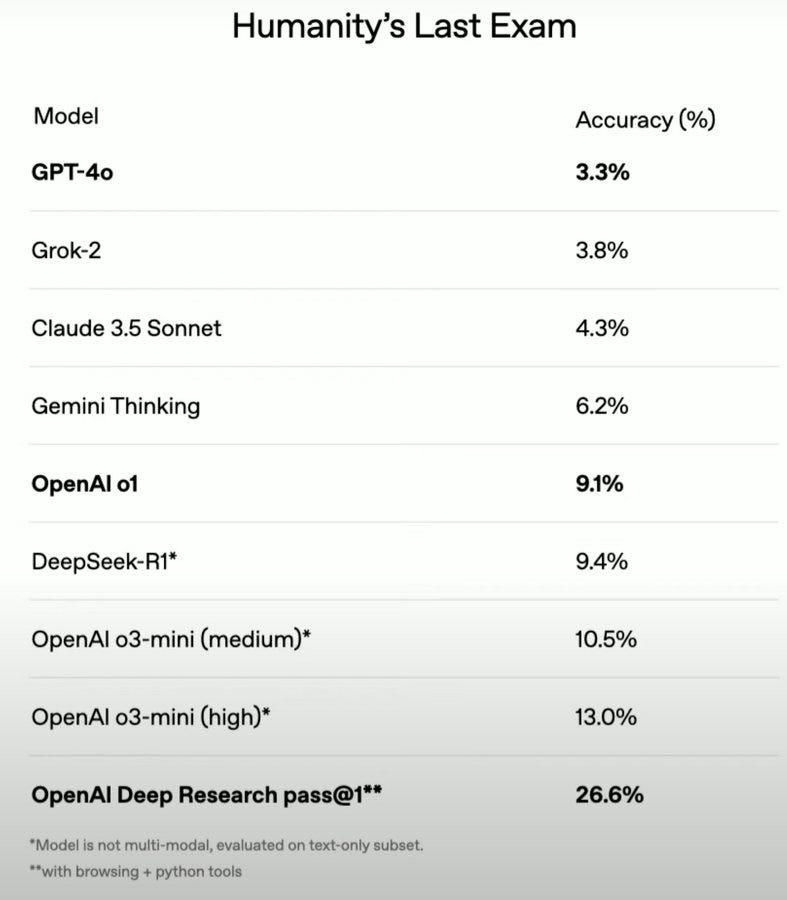Viewport: 787px width, 900px height.
Task: Select the 4.3% accuracy value
Action: [602, 328]
